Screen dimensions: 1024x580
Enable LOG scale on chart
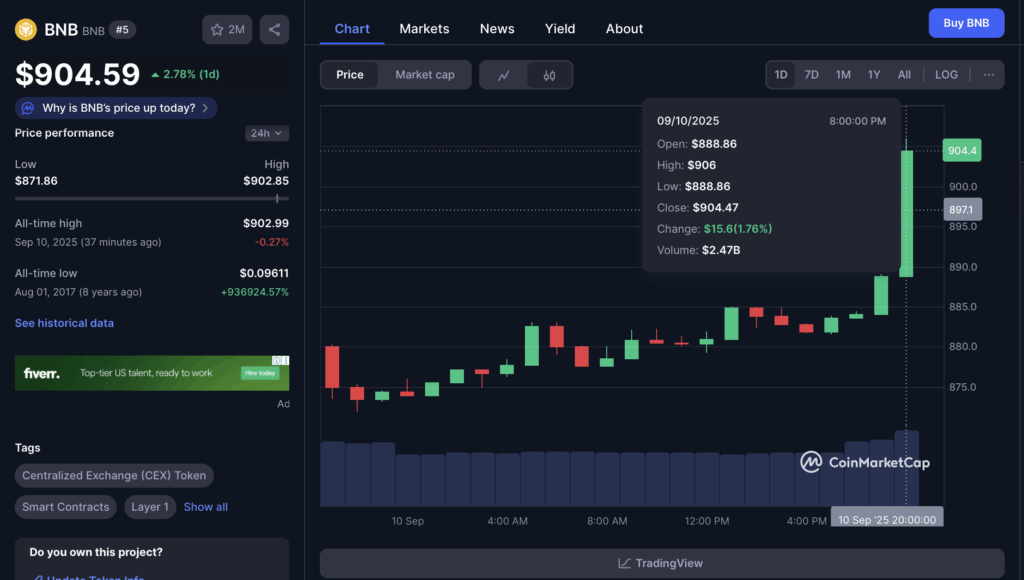tap(946, 75)
